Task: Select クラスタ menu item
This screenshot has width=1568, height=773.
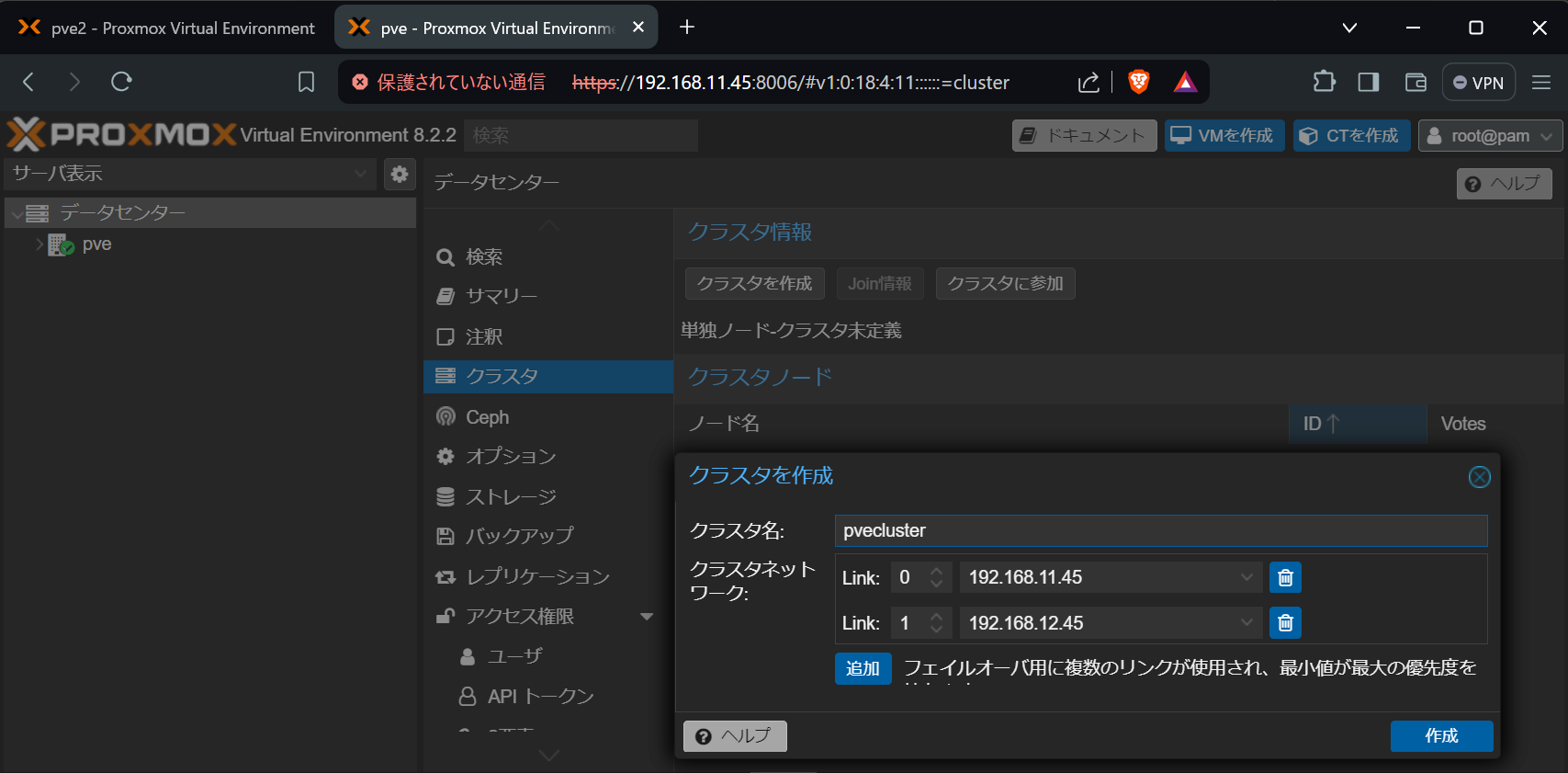Action: pos(548,377)
